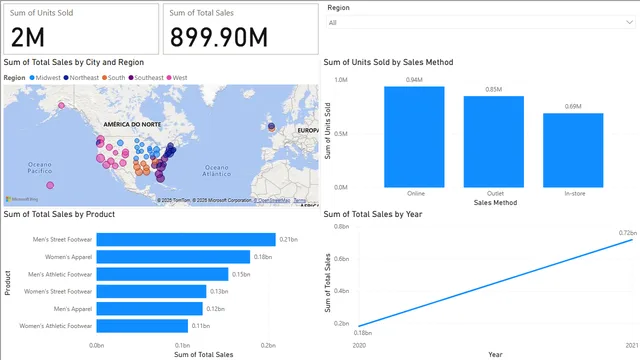The height and width of the screenshot is (360, 640).
Task: Select the Online bar in units chart
Action: pyautogui.click(x=414, y=137)
